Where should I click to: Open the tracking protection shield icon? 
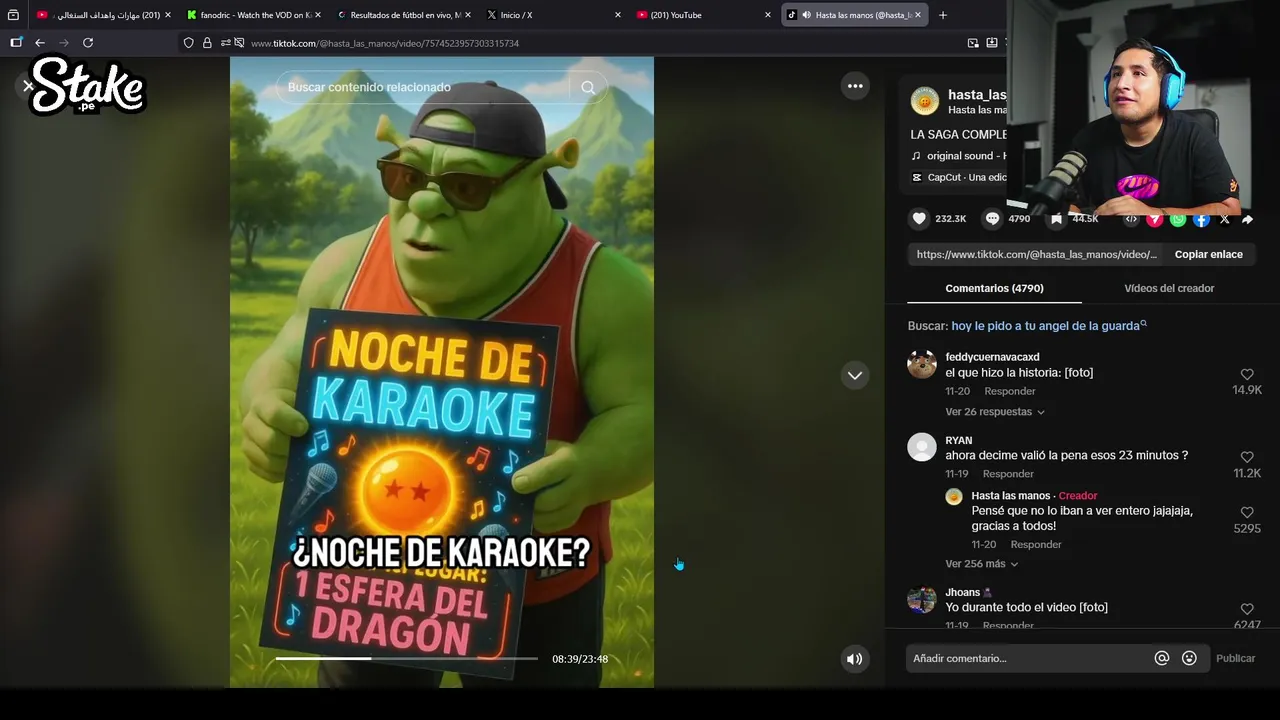tap(188, 43)
